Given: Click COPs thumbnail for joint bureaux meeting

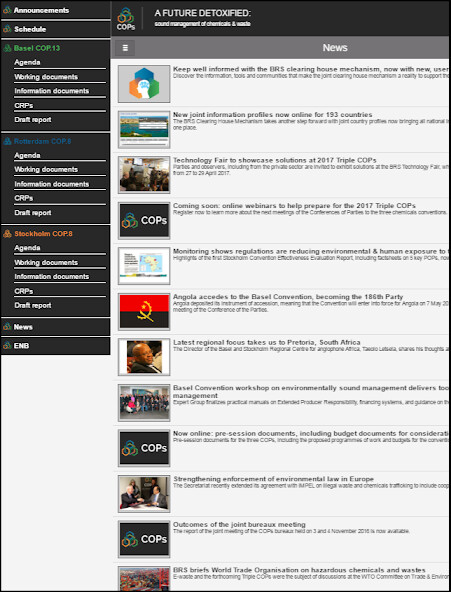Looking at the screenshot, I should (144, 539).
